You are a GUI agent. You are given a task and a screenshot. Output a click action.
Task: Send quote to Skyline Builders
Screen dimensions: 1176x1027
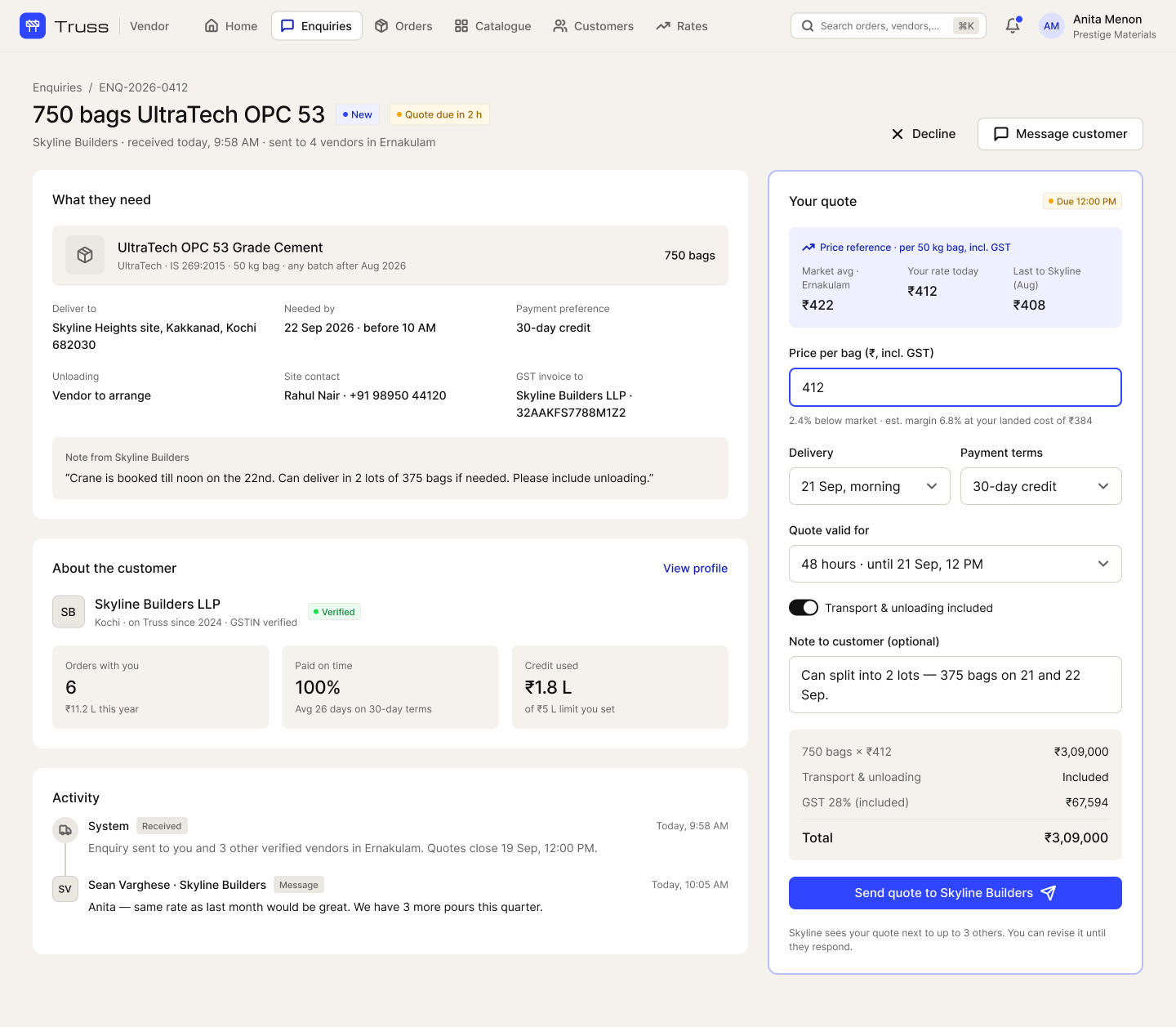coord(955,893)
